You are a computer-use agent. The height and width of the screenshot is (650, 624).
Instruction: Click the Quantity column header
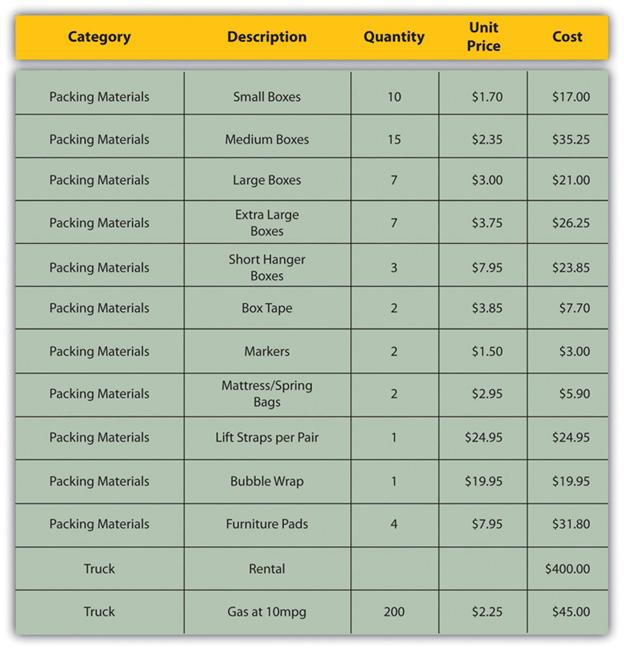pos(394,37)
